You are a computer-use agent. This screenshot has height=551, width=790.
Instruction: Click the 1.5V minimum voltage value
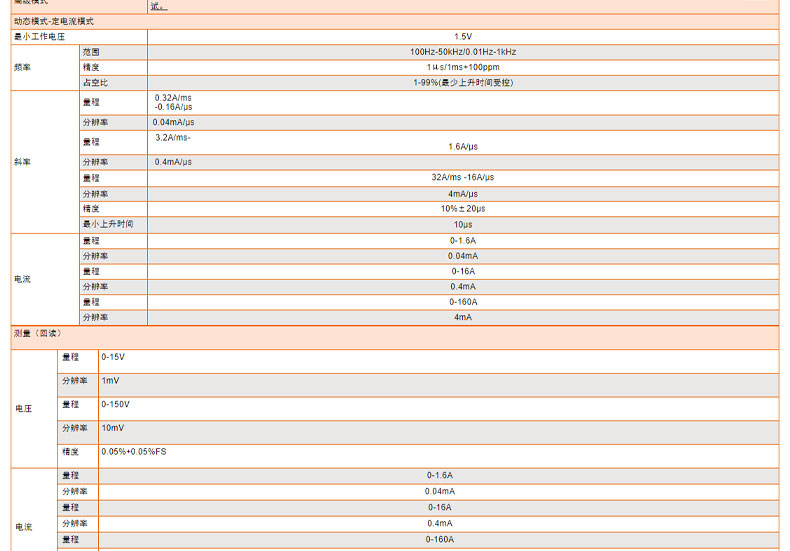click(462, 36)
